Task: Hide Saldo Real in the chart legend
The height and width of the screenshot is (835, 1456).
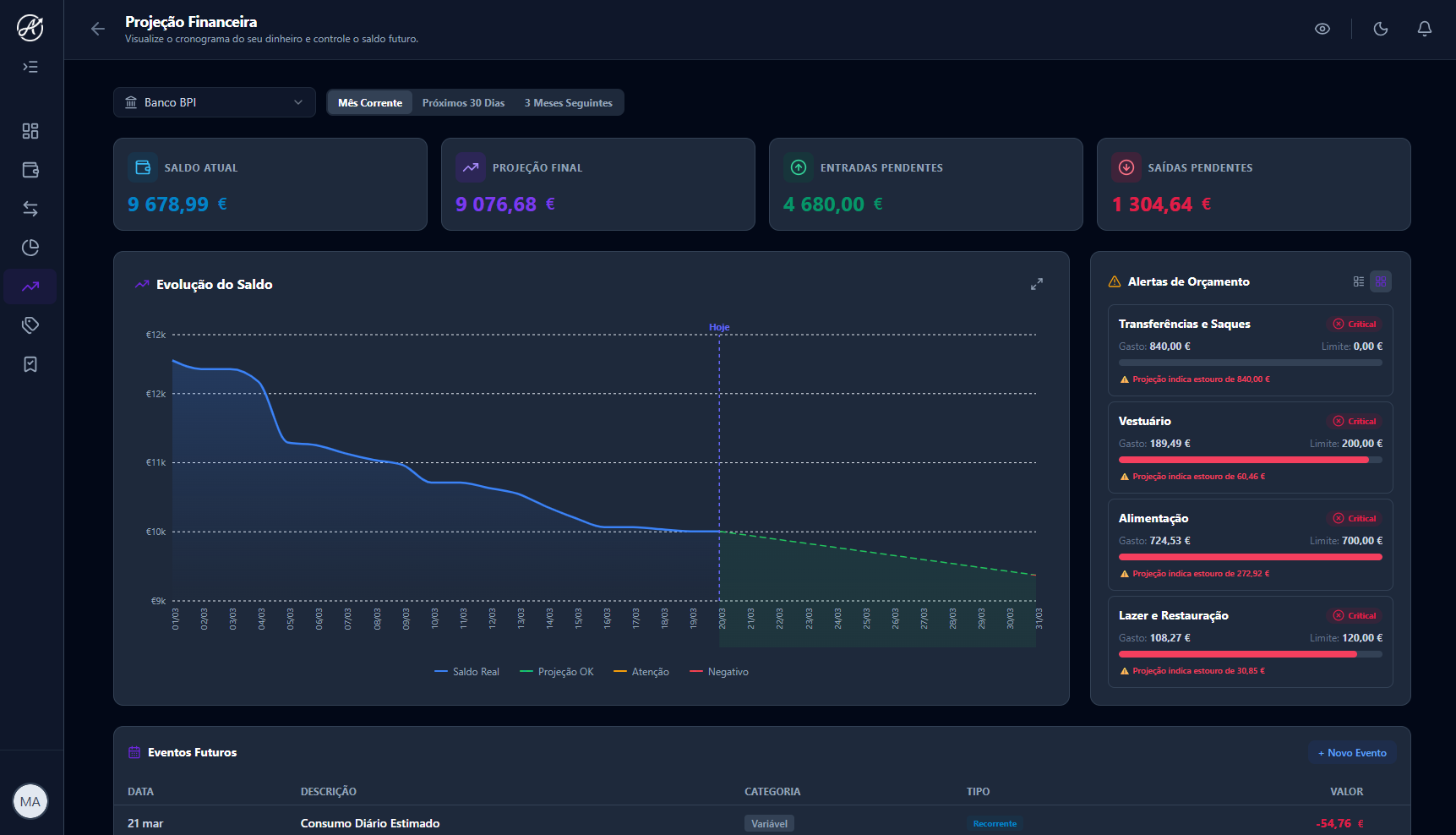Action: click(466, 671)
